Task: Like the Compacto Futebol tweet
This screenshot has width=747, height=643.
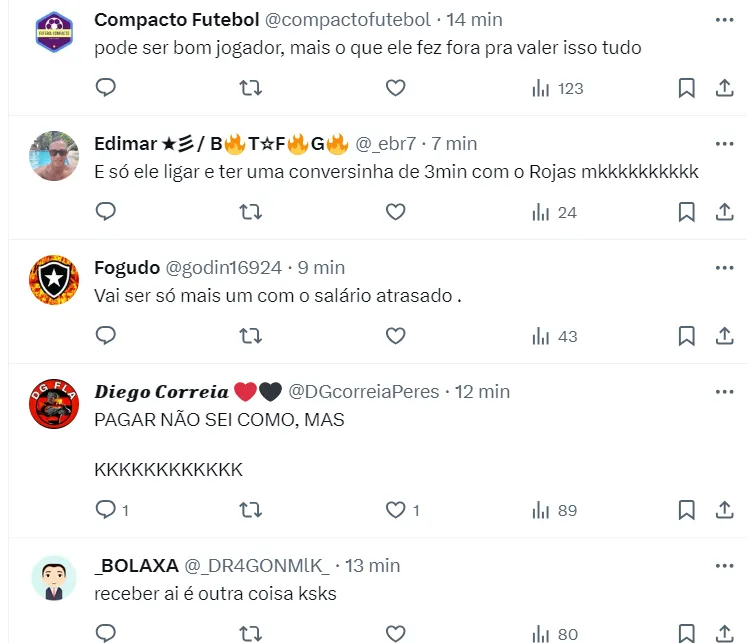Action: tap(396, 88)
